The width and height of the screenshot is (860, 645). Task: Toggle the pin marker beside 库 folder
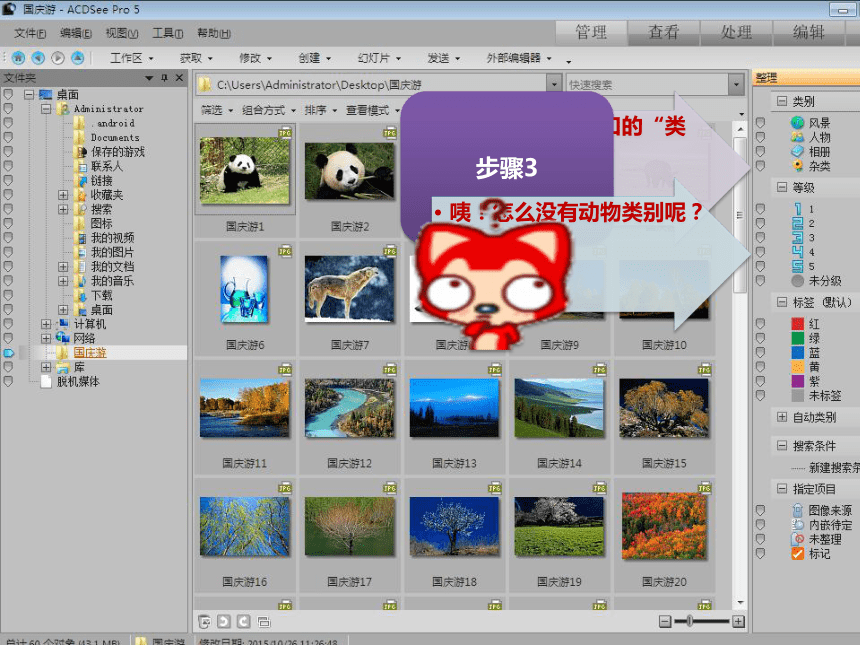(8, 367)
